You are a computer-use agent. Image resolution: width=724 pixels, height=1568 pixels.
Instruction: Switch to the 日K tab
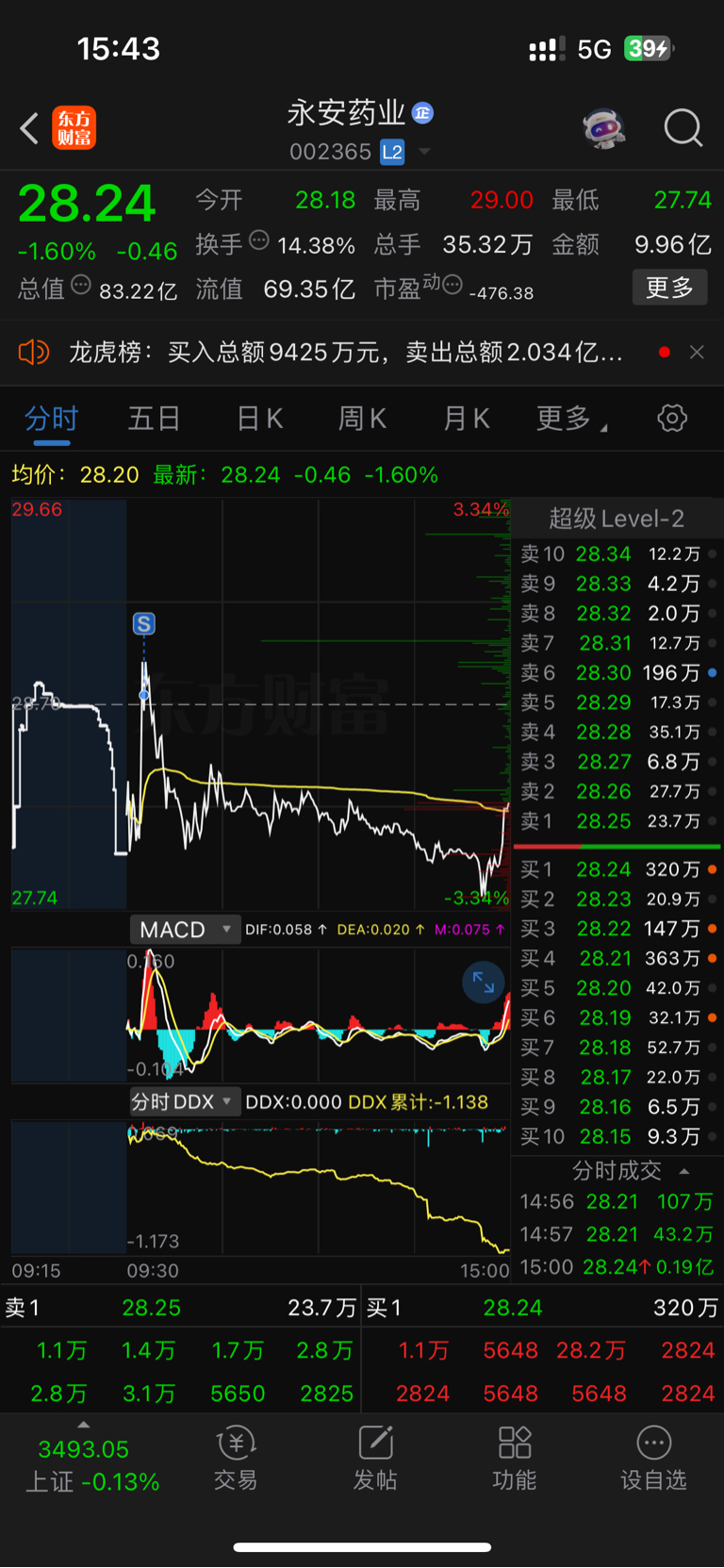pyautogui.click(x=259, y=419)
